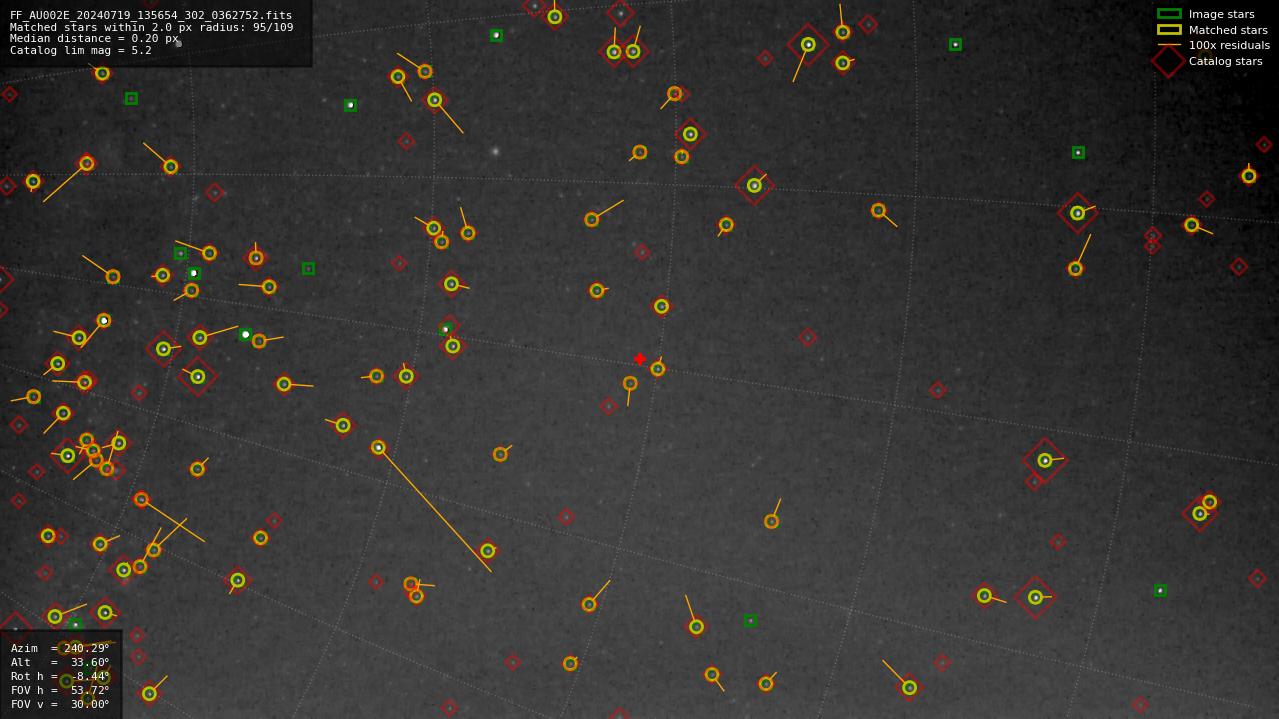Select the FITS file name text at top

point(151,16)
